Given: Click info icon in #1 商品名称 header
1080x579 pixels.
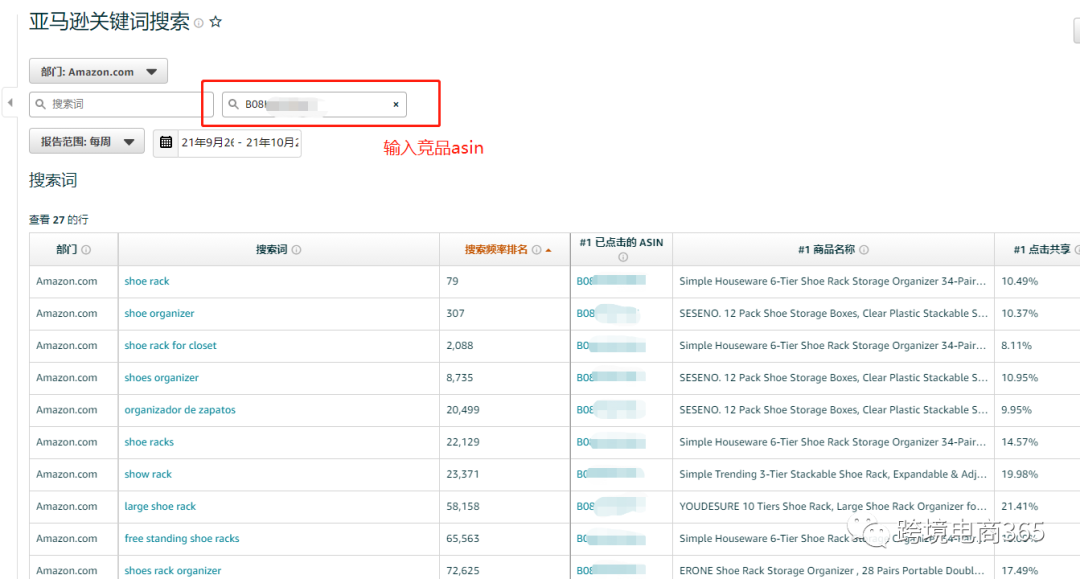Looking at the screenshot, I should pyautogui.click(x=864, y=250).
